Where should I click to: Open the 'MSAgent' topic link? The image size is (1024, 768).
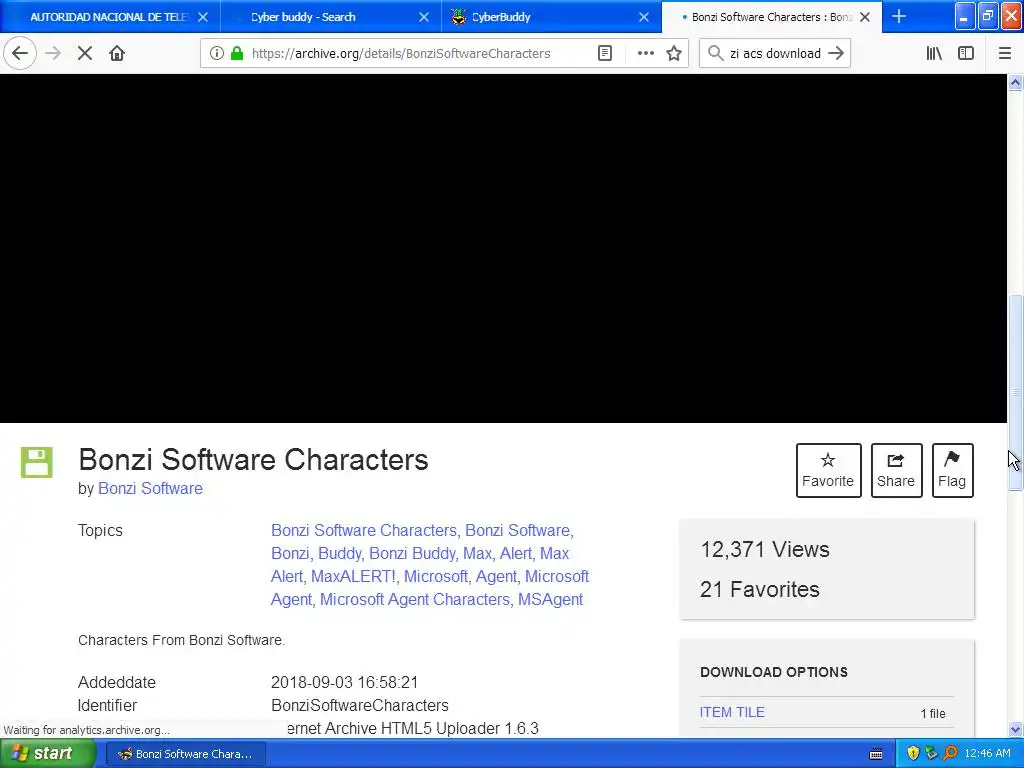pos(550,600)
